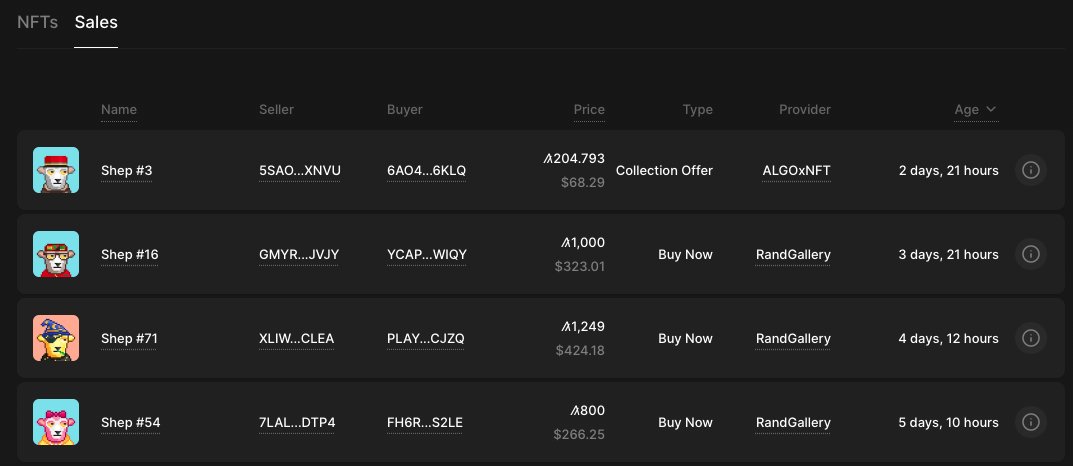Open info icon for Shep #16 sale
Screen dimensions: 1073x466
(x=1031, y=255)
